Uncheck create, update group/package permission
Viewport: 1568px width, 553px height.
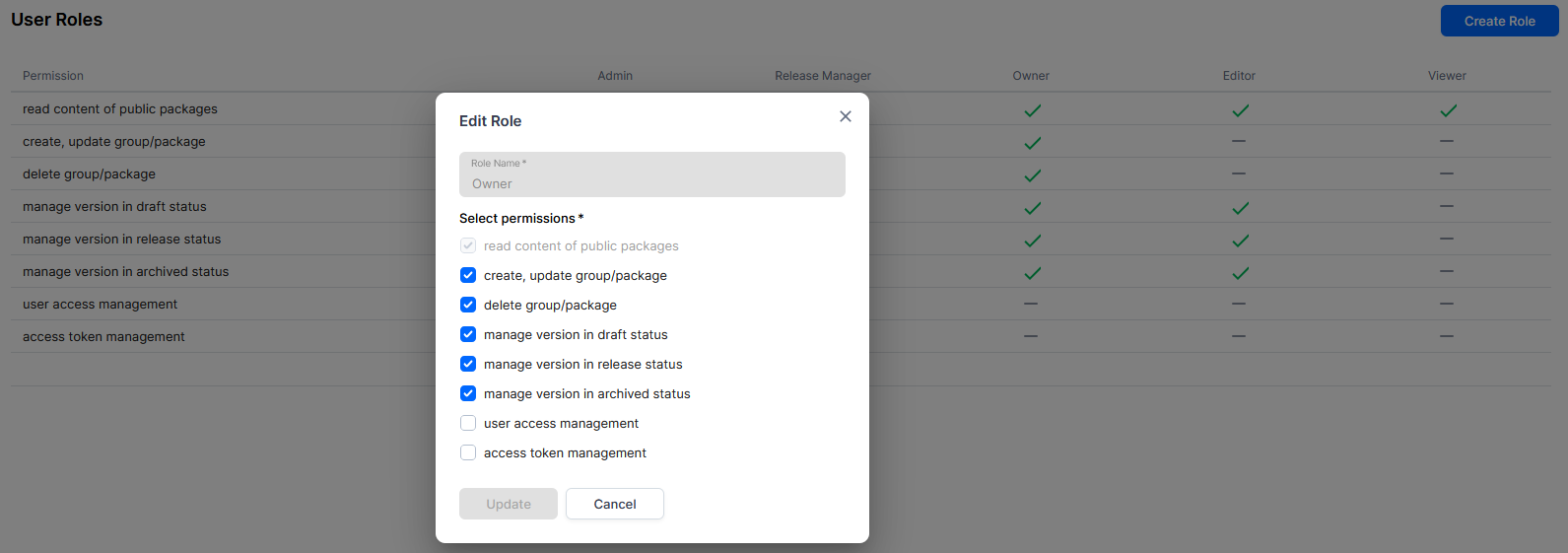pos(468,275)
